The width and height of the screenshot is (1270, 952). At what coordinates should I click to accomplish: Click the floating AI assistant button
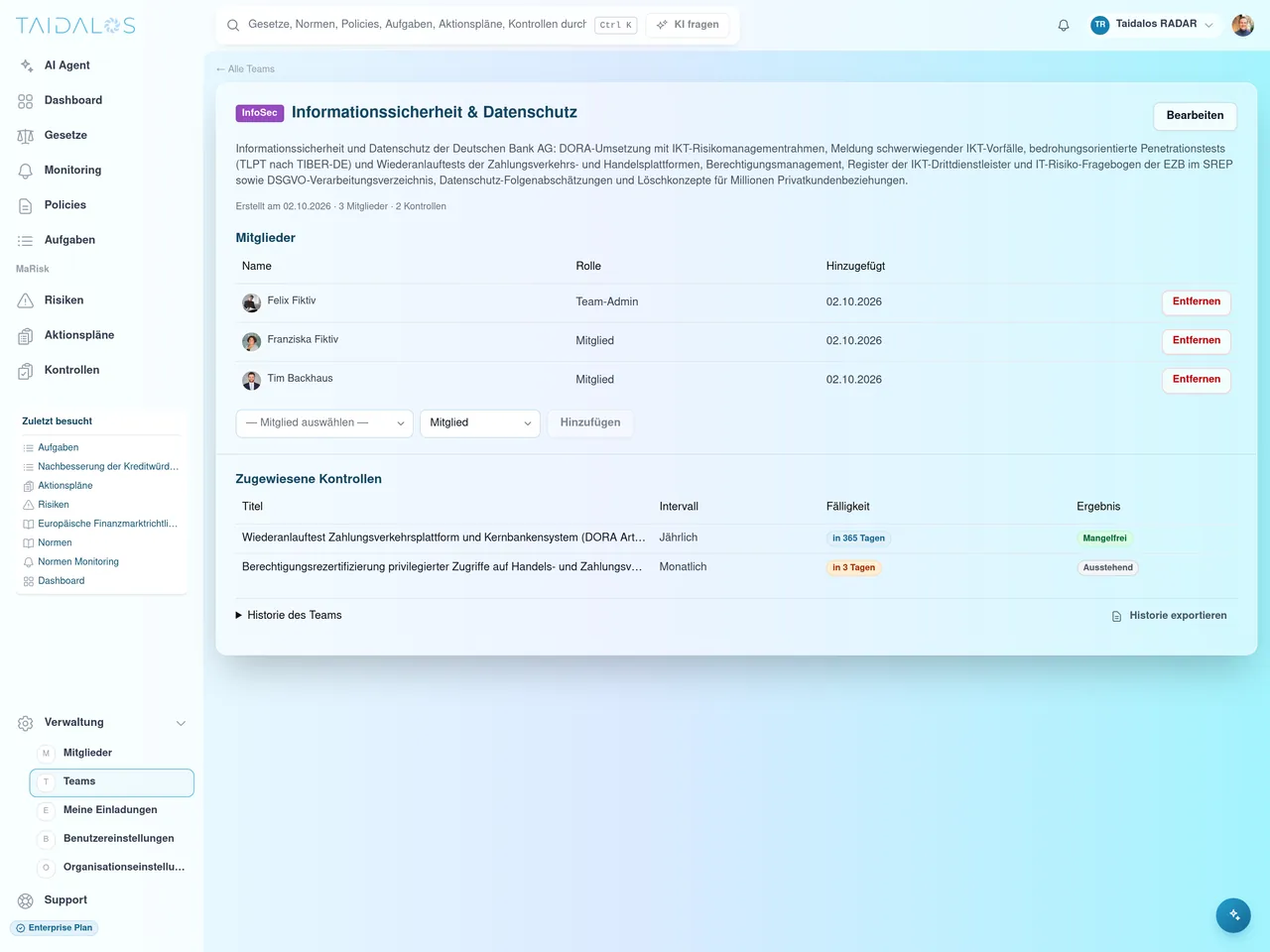pos(1233,915)
